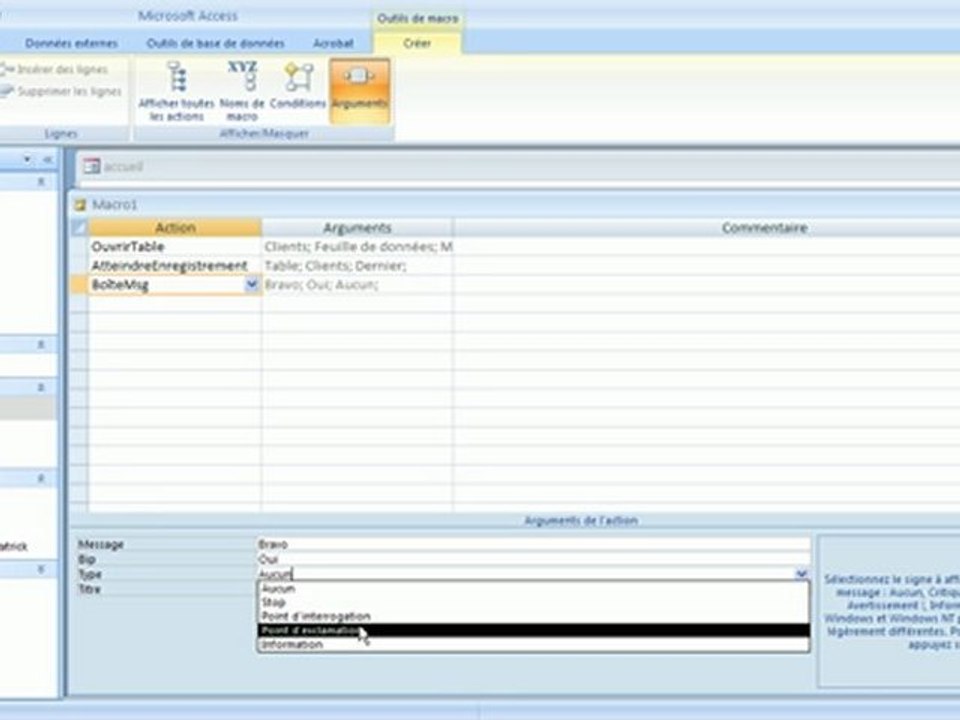This screenshot has width=960, height=720.
Task: Click the Outils de macro contextual tab
Action: point(418,18)
